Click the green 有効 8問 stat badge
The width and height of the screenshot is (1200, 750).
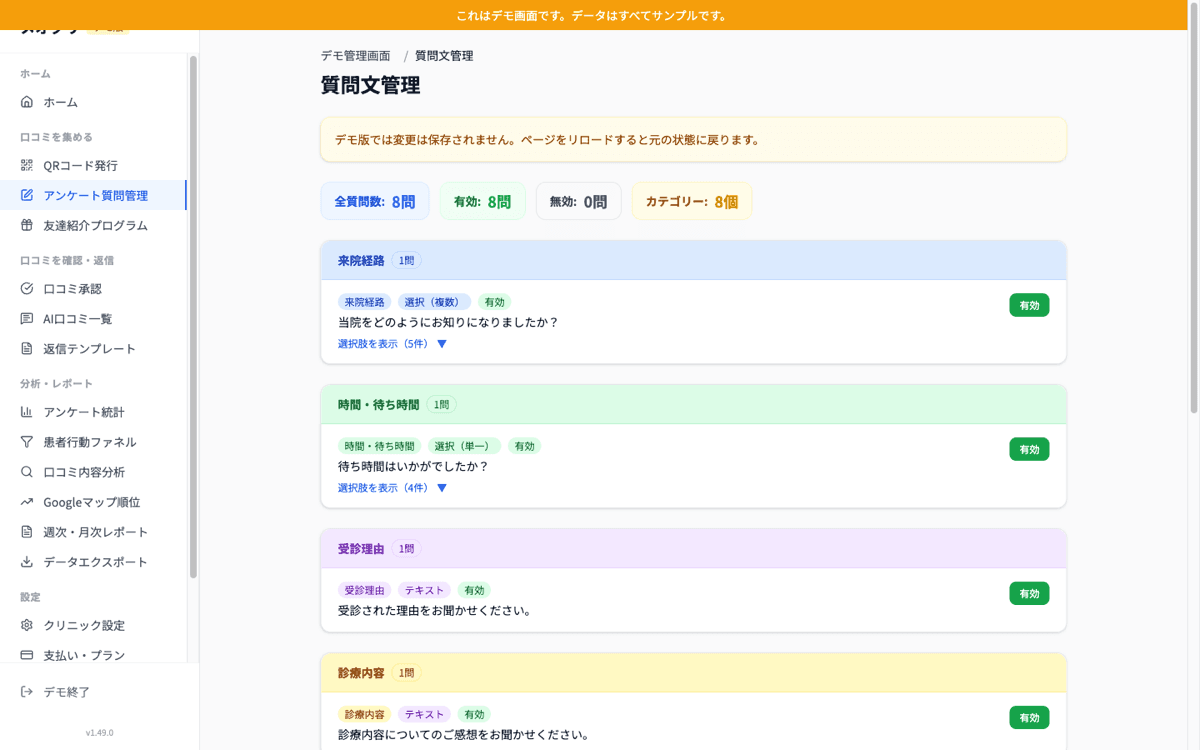pyautogui.click(x=483, y=201)
